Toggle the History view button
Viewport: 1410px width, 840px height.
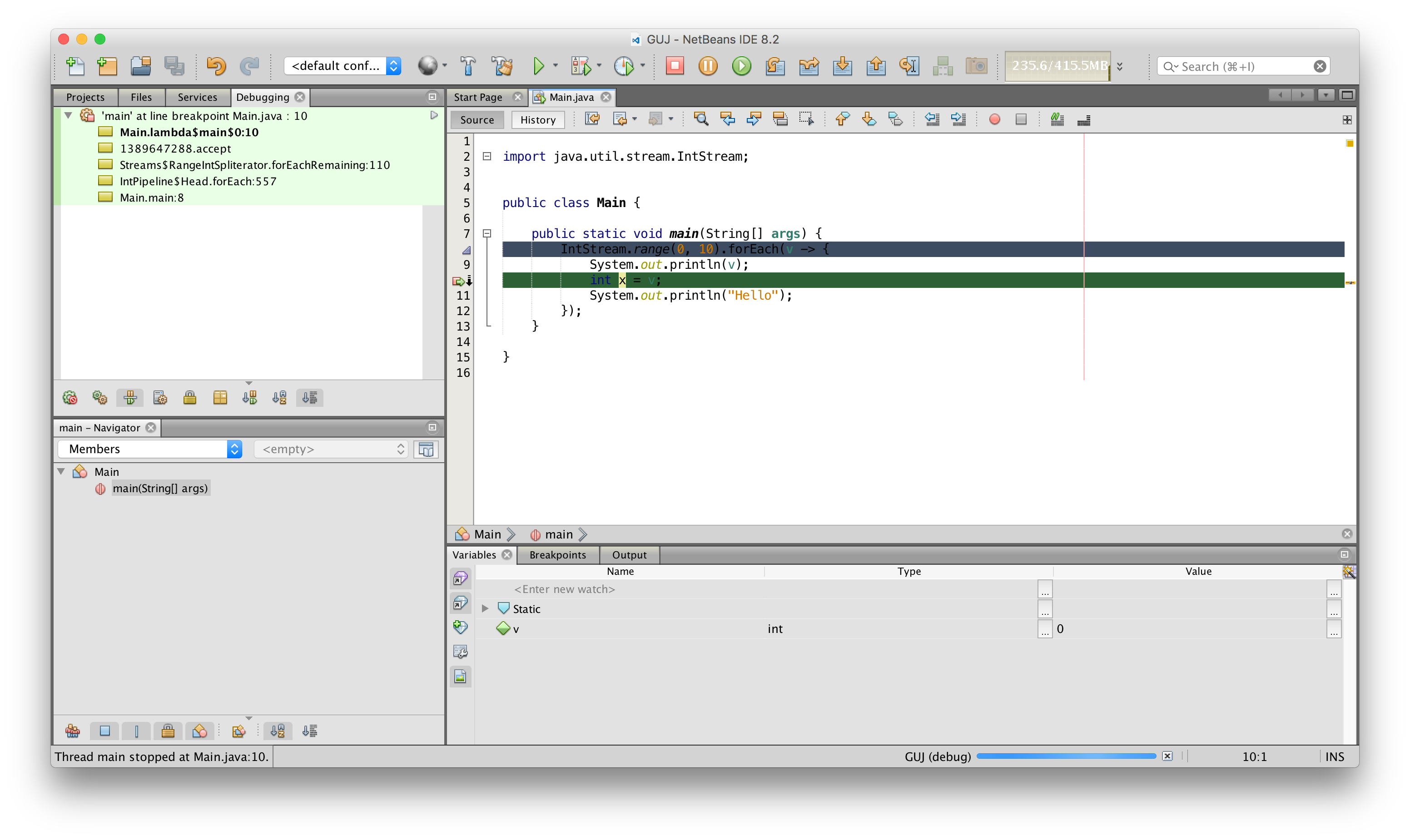point(537,119)
